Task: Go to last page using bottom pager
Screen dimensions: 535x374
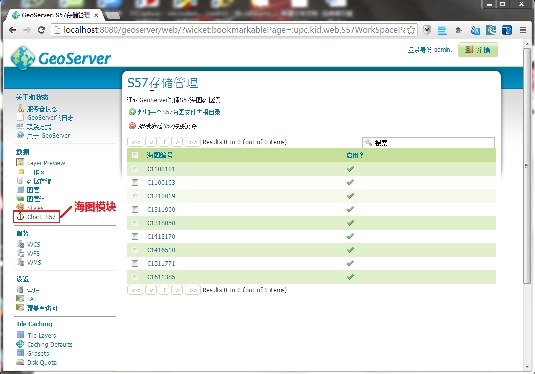Action: [192, 290]
